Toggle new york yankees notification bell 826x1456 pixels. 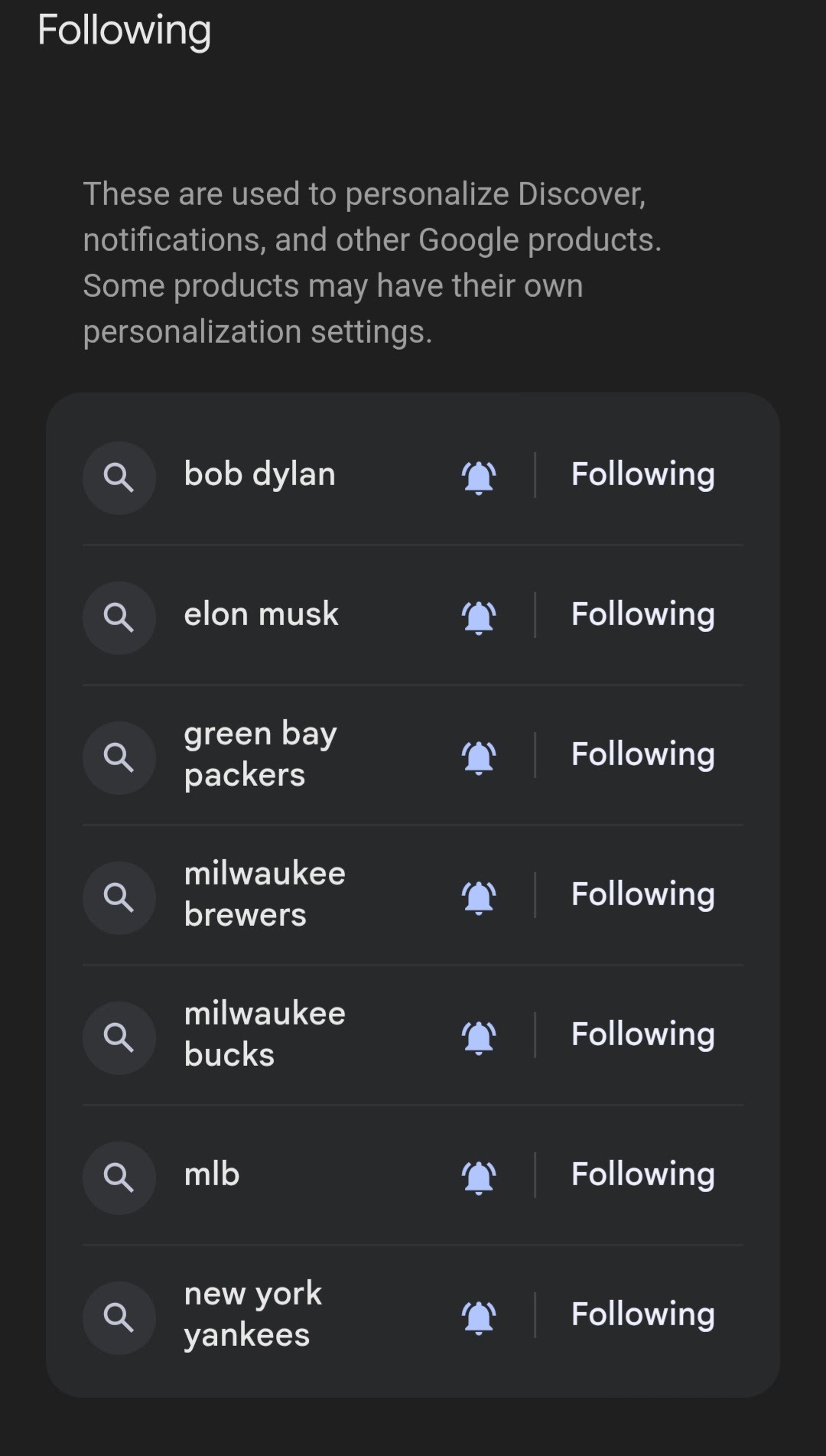pyautogui.click(x=480, y=1318)
